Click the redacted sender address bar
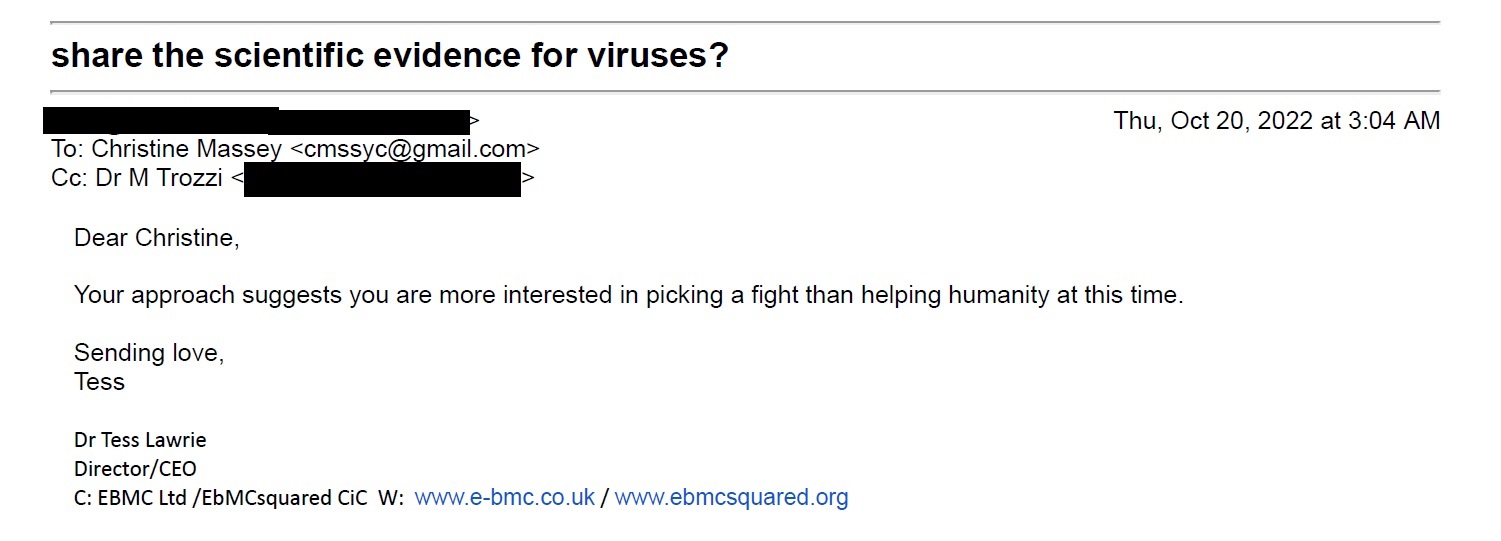1501x541 pixels. click(257, 121)
